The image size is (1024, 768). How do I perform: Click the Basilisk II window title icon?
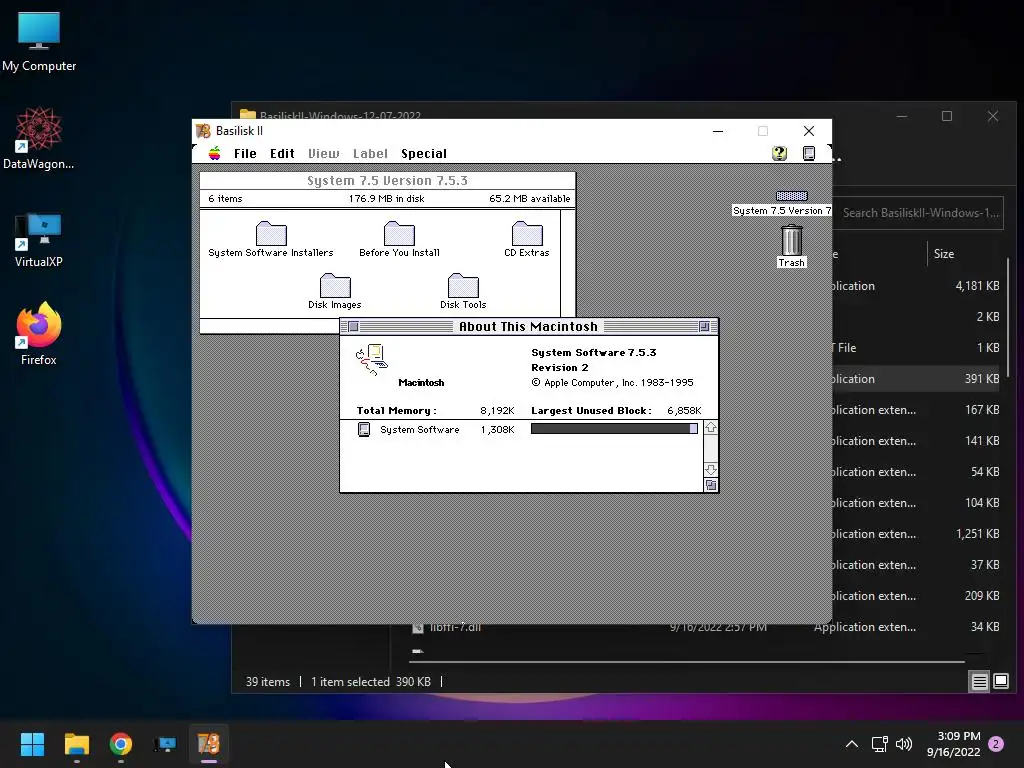click(203, 131)
